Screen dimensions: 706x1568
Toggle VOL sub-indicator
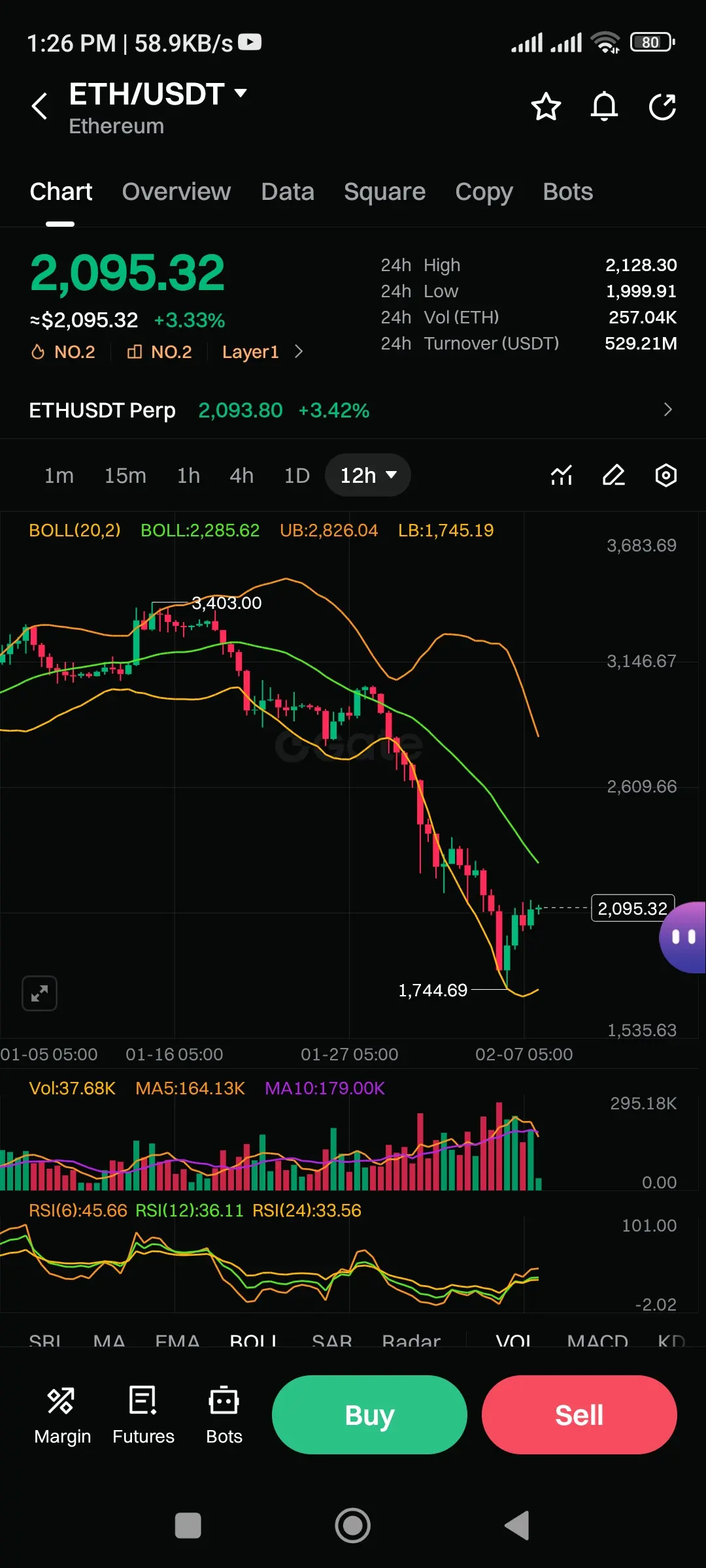(514, 1341)
